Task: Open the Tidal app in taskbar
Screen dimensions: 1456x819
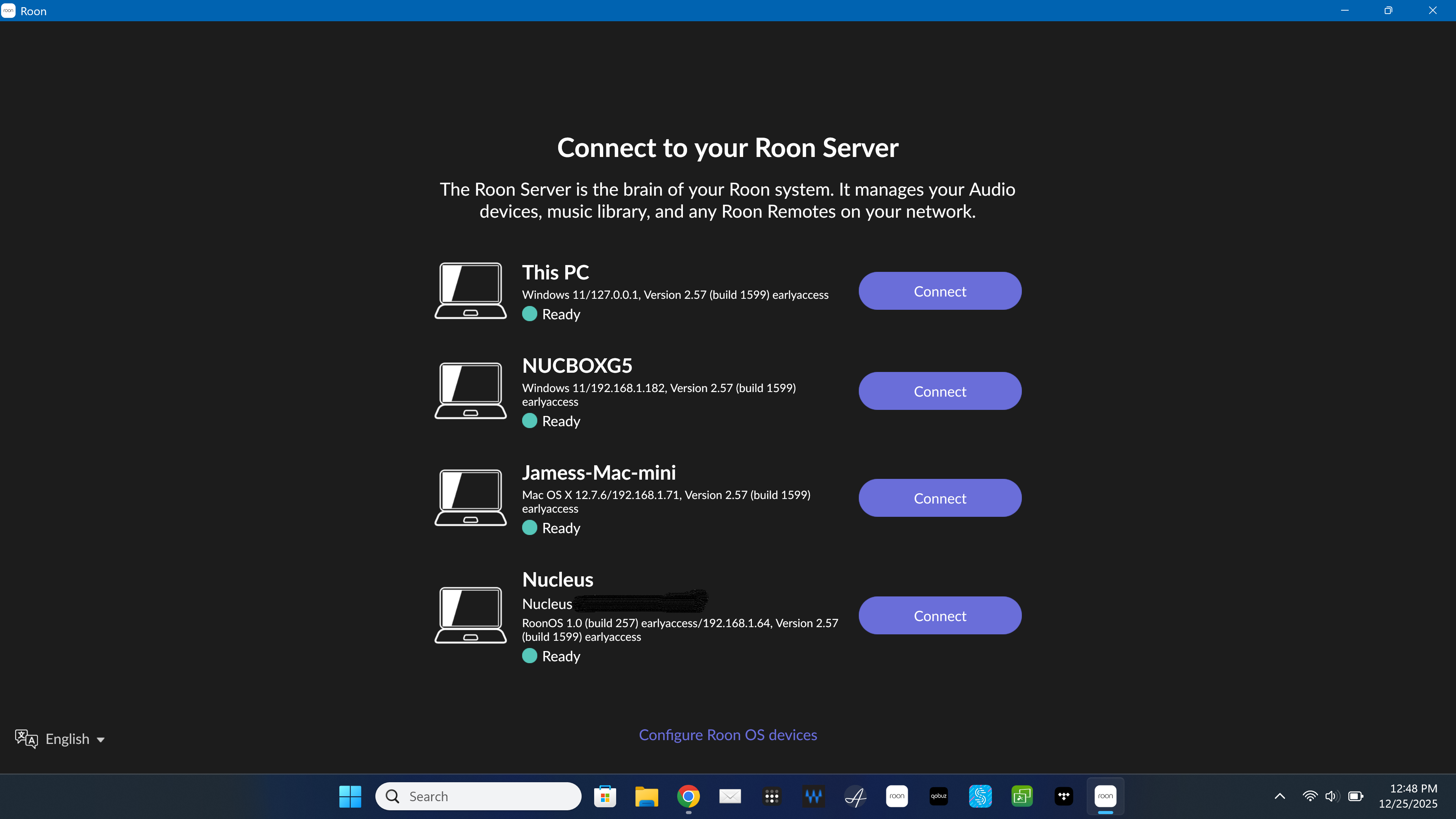Action: 1064,796
